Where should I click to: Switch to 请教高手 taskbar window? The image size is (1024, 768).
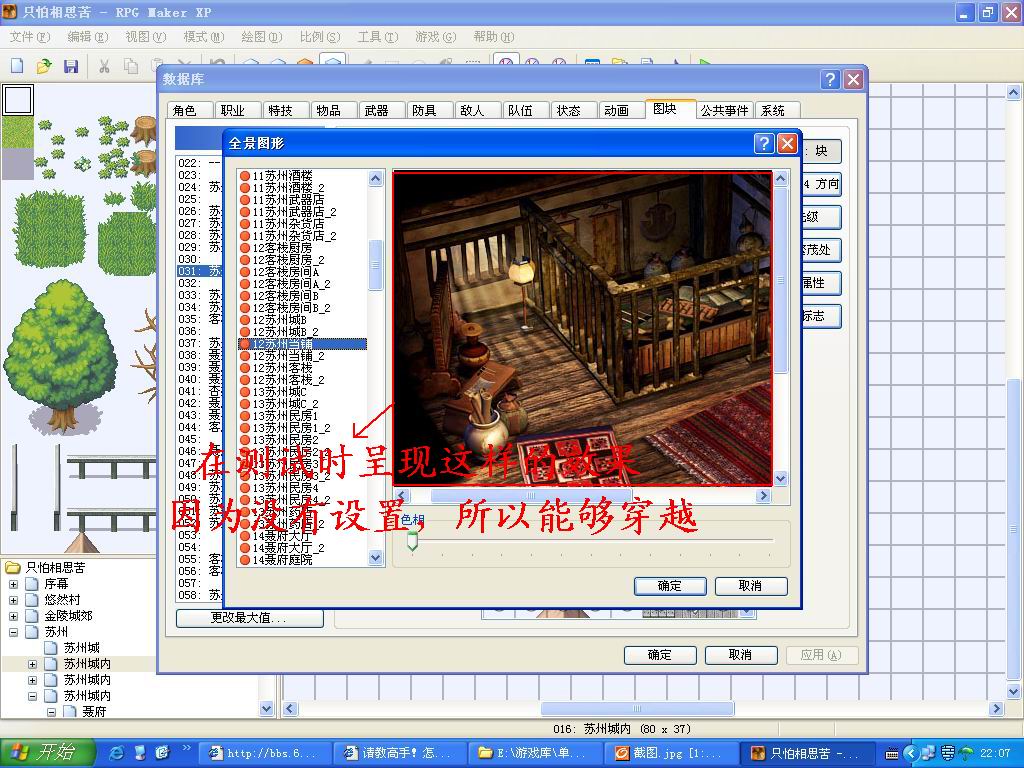tap(399, 754)
